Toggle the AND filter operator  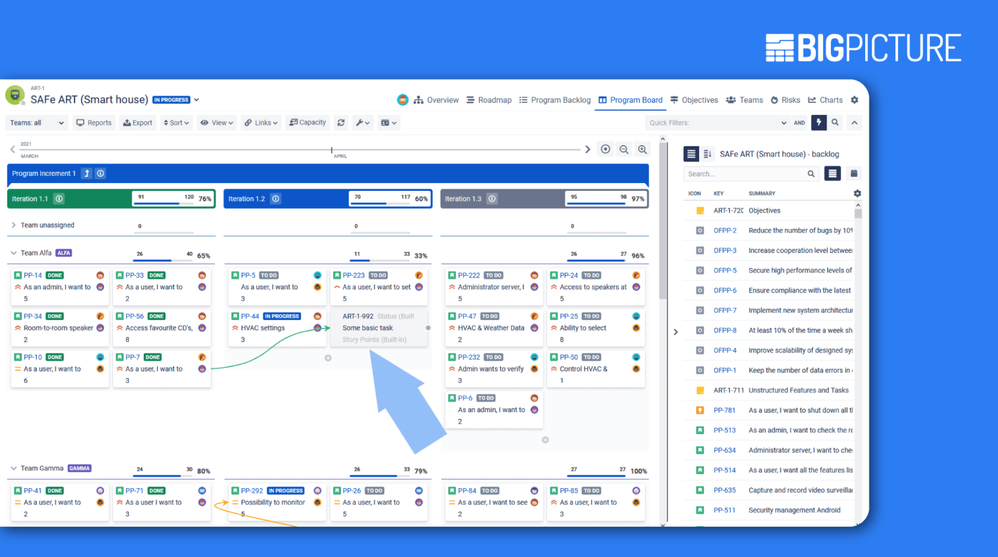799,123
